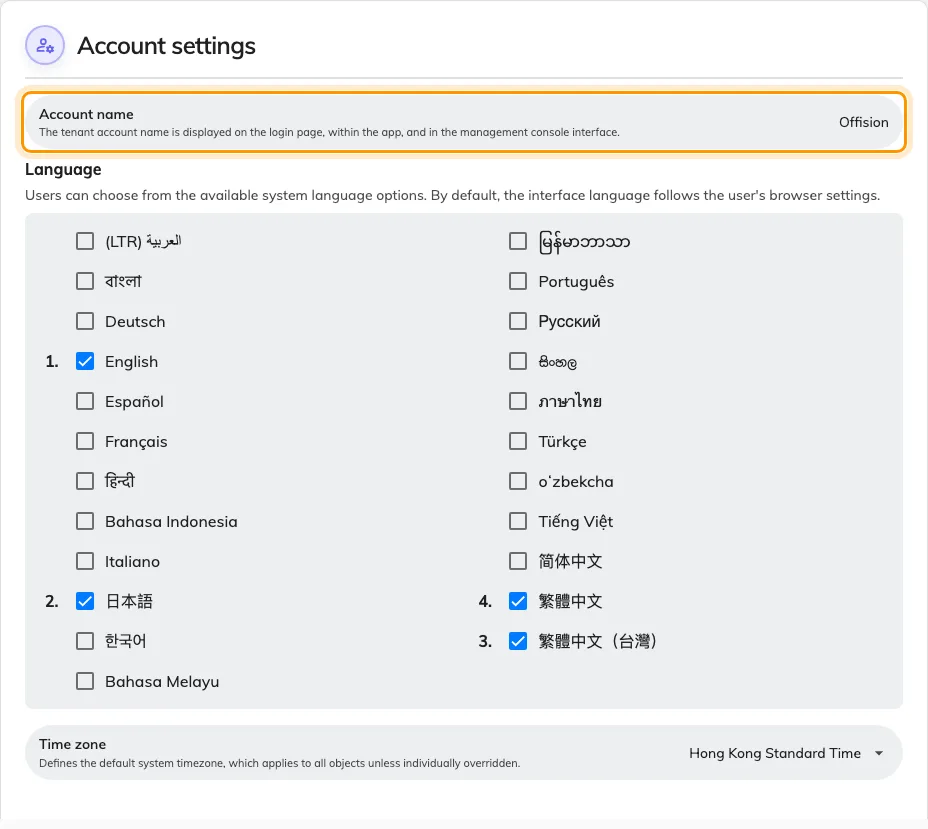Click the Bahasa Melayu label text
The height and width of the screenshot is (829, 928).
pos(162,682)
